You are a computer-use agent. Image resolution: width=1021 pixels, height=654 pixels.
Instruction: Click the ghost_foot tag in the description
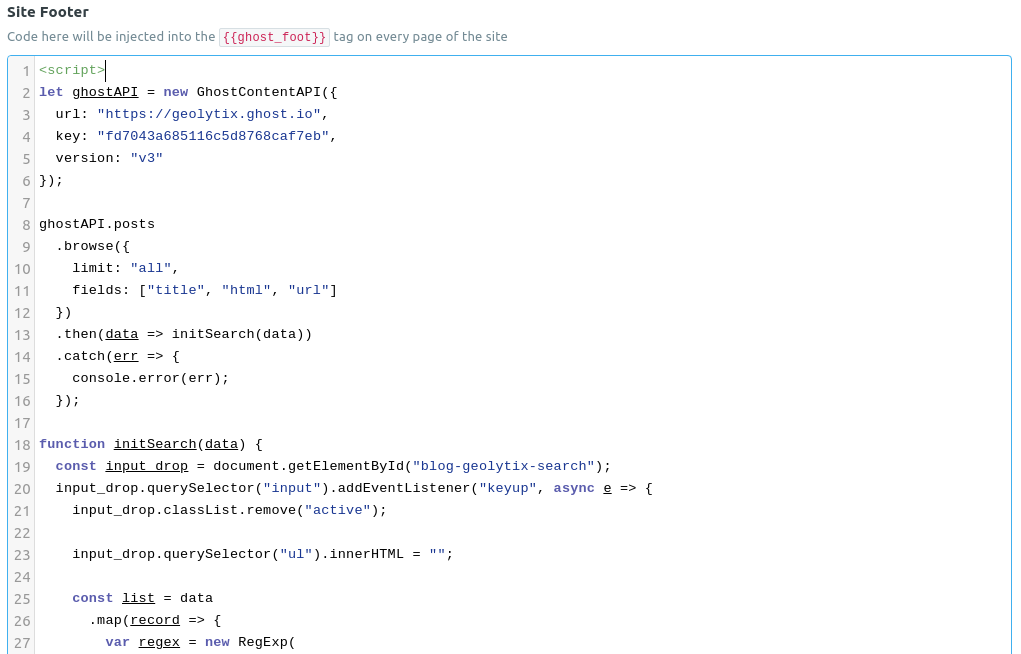[x=274, y=37]
